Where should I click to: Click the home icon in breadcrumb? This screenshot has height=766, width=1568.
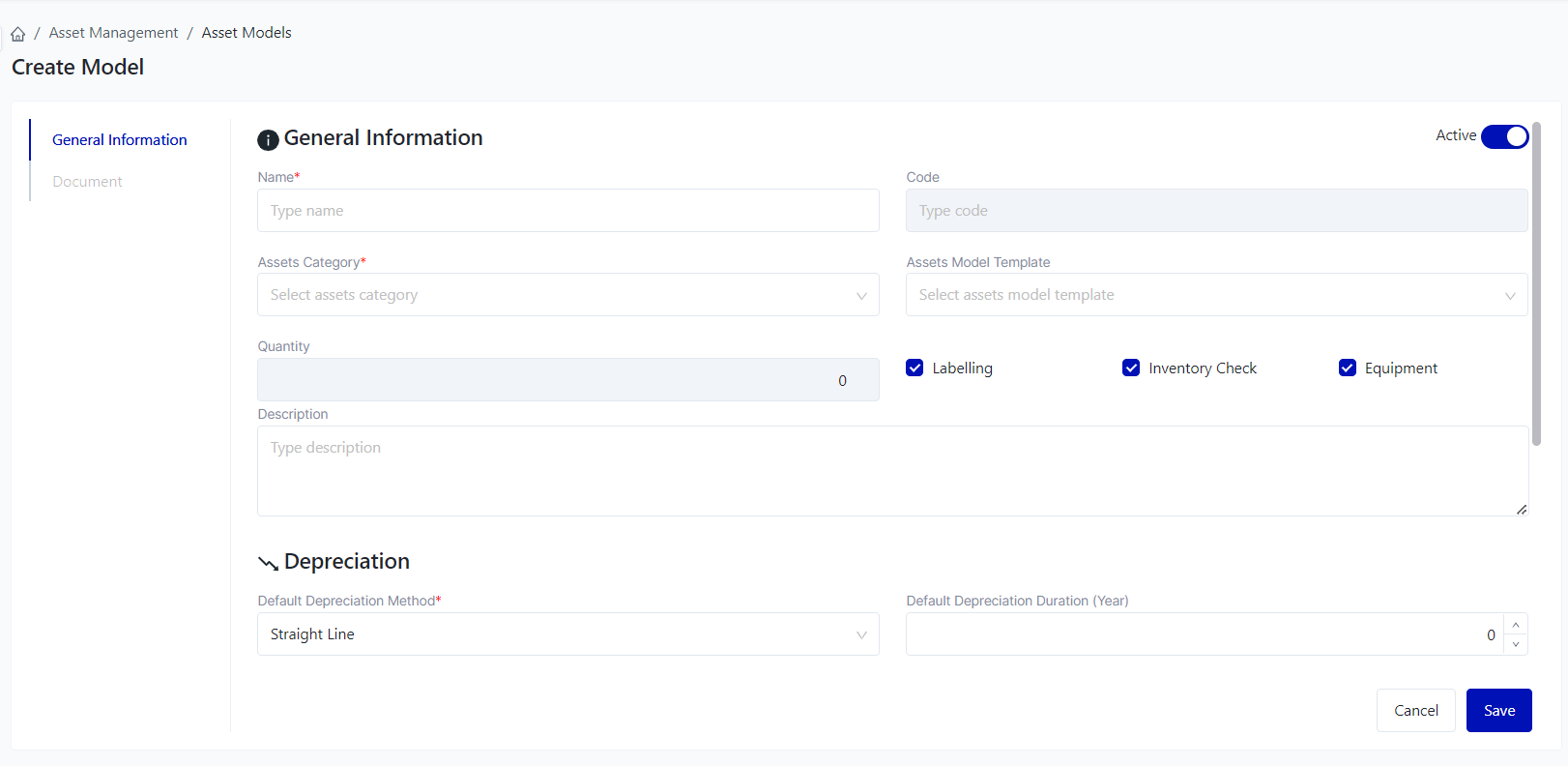point(18,34)
